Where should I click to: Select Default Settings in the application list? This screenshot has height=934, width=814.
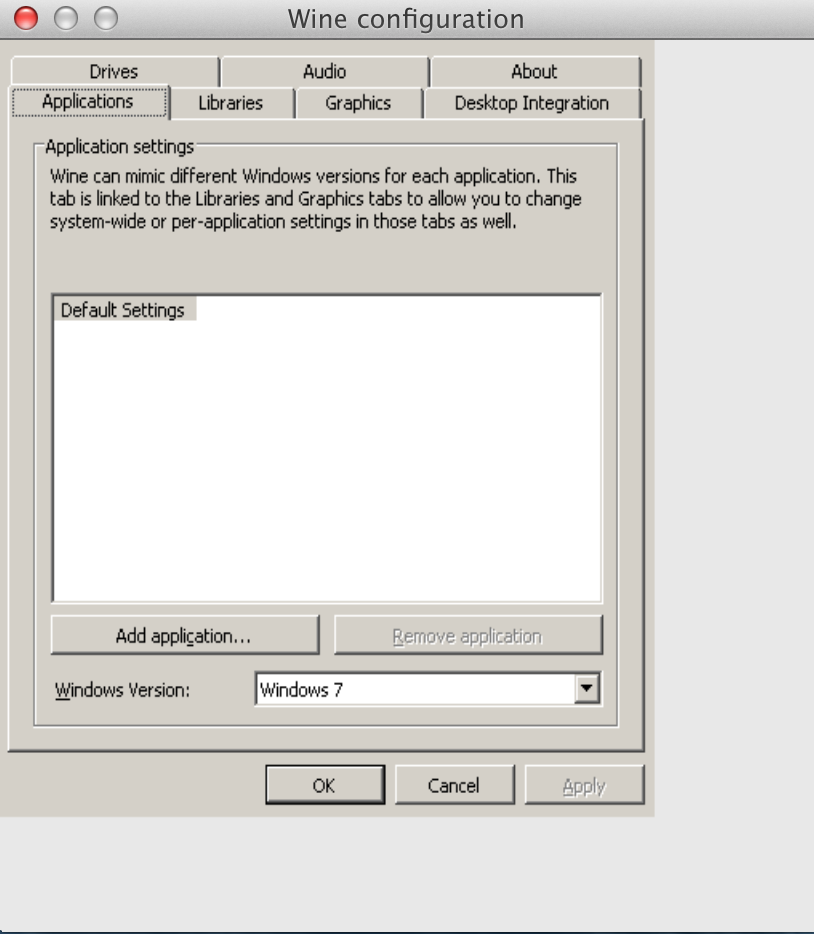[123, 310]
